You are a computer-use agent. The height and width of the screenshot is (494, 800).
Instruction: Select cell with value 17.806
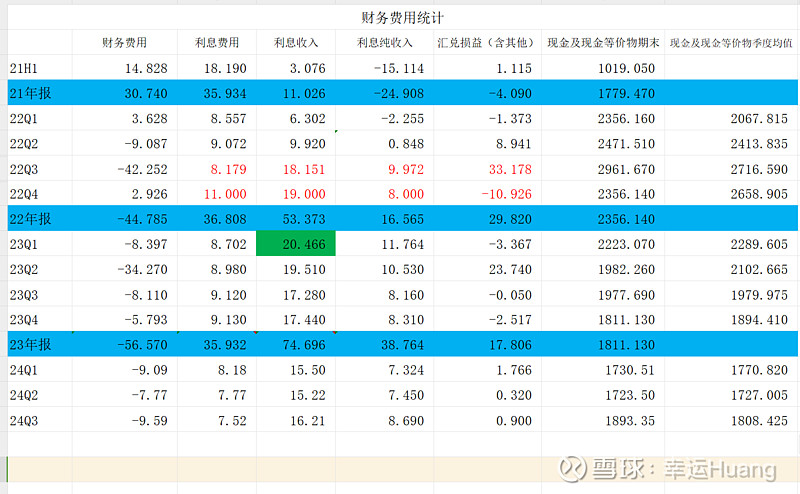(510, 345)
